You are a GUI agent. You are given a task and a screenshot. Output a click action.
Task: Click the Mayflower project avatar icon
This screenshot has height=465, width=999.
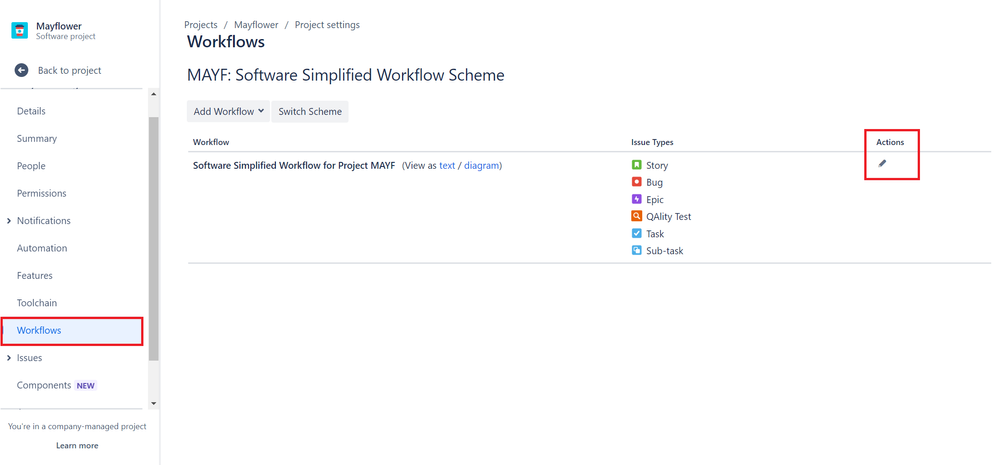tap(20, 31)
